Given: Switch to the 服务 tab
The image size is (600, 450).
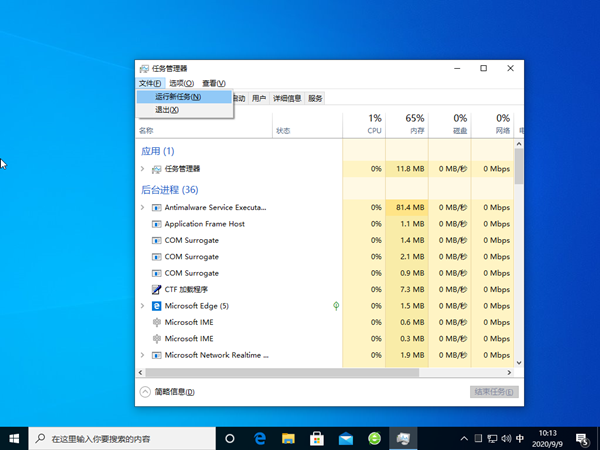Looking at the screenshot, I should click(315, 98).
